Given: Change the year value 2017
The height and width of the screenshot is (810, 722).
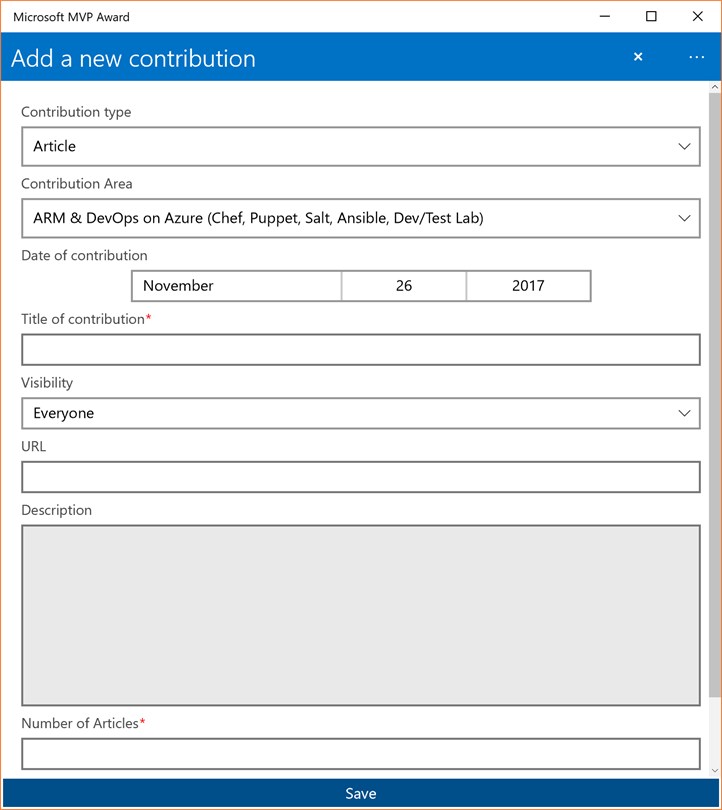Looking at the screenshot, I should 528,286.
